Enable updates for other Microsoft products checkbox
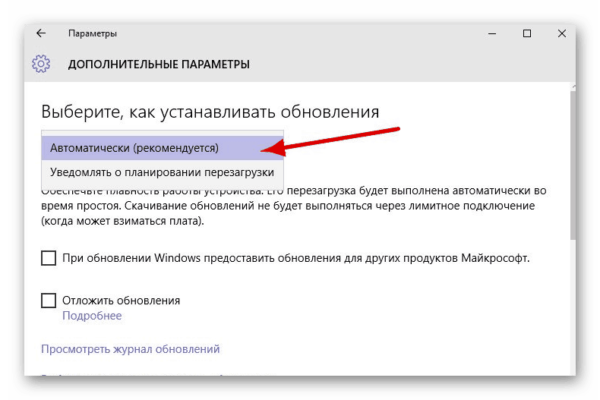 49,258
